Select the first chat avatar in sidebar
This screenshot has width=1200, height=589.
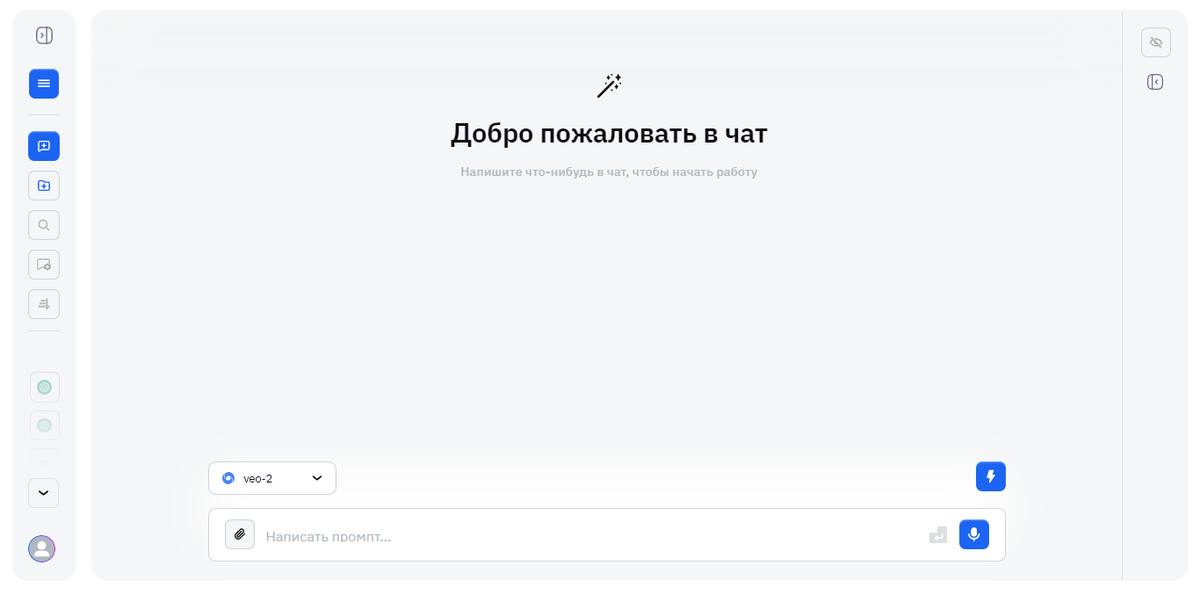pyautogui.click(x=43, y=387)
